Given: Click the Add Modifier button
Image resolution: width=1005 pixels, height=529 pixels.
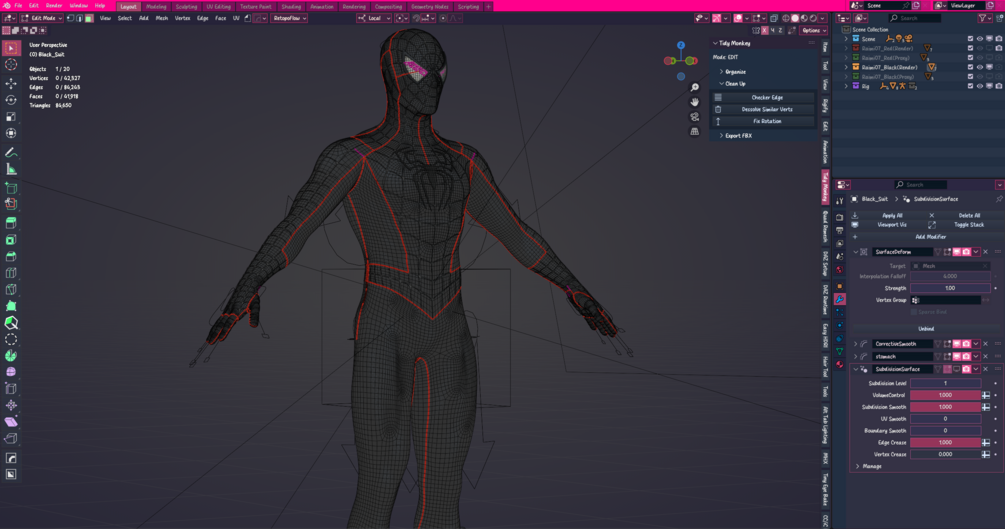Looking at the screenshot, I should (x=930, y=237).
